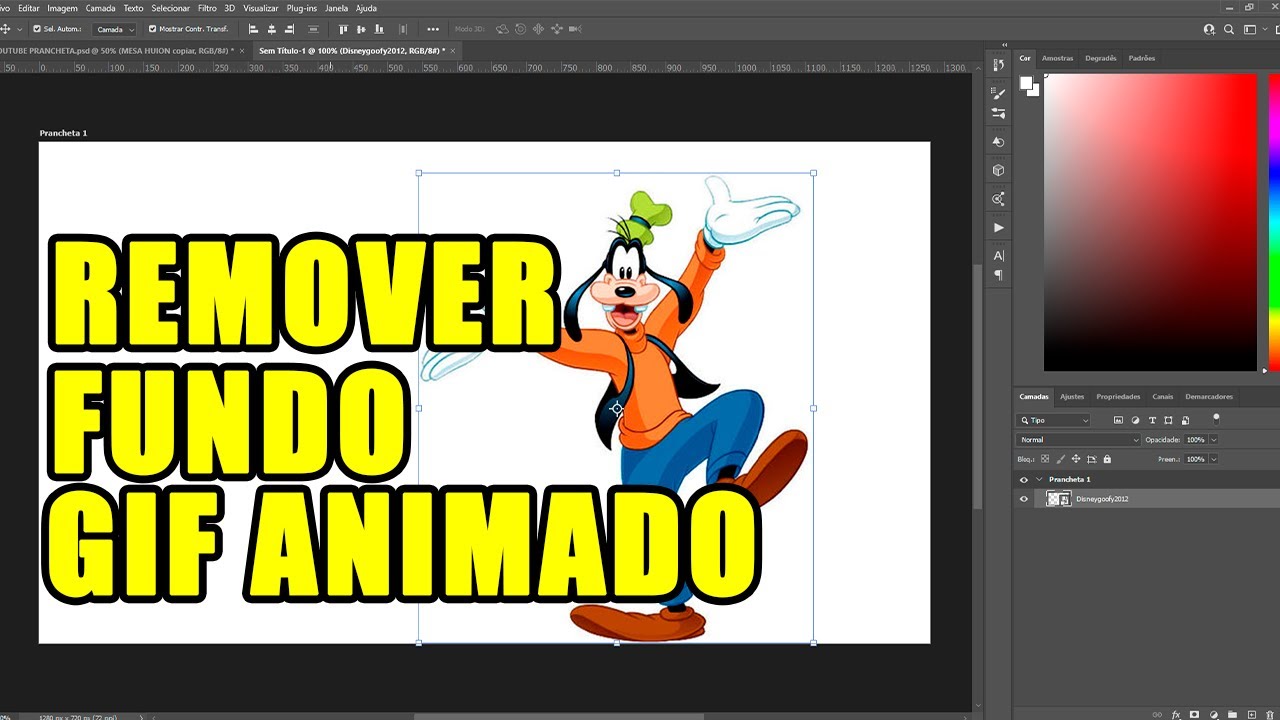The width and height of the screenshot is (1280, 720).
Task: Toggle lock all padlock icon
Action: (x=1107, y=459)
